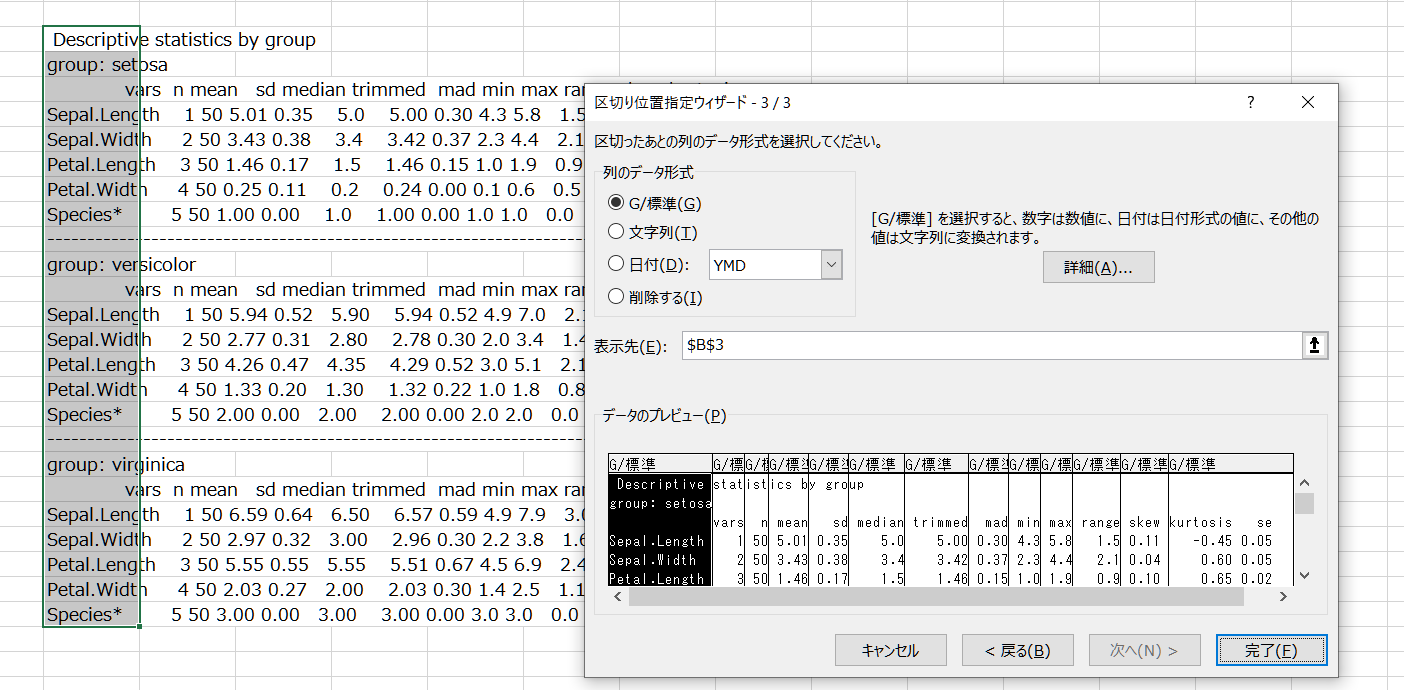
Task: Click 完了(F) to finish the wizard
Action: click(x=1271, y=649)
